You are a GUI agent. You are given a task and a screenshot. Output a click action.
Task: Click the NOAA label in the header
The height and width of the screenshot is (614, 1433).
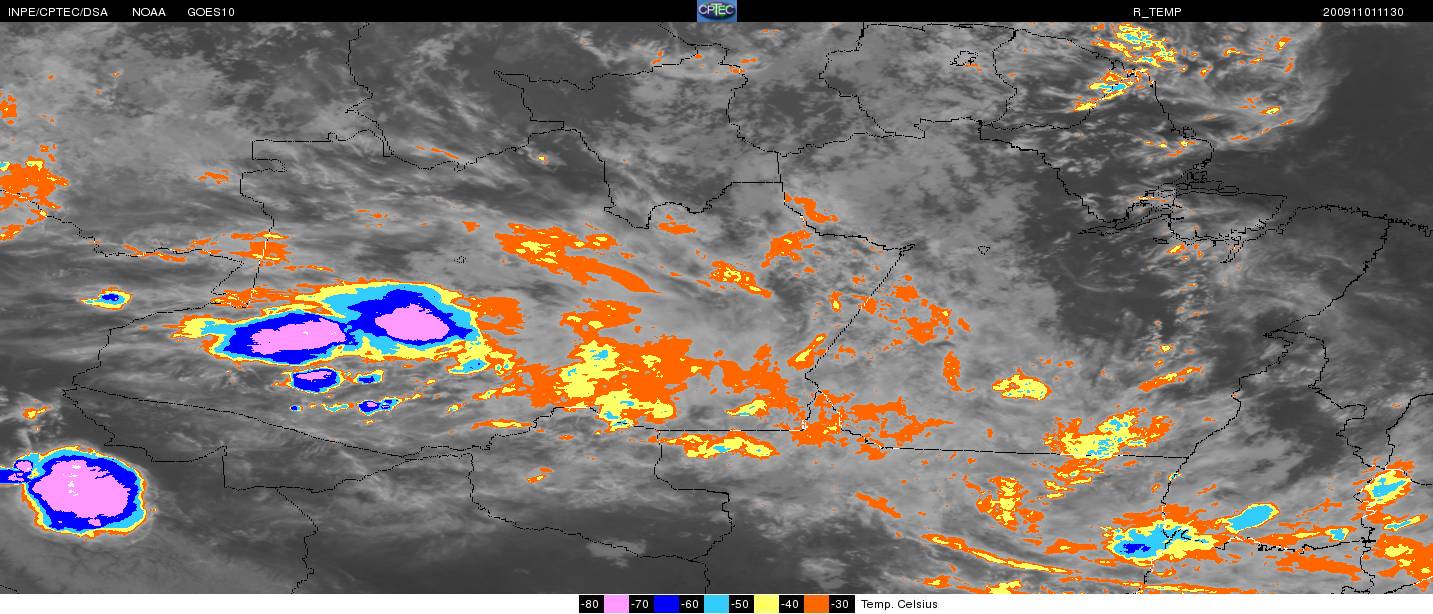(x=149, y=12)
